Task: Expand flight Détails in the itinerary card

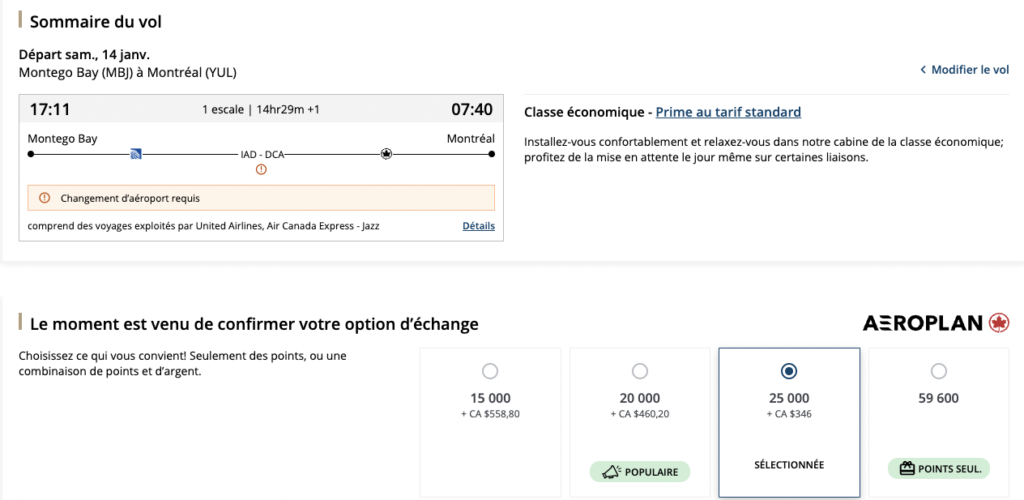Action: click(x=478, y=226)
